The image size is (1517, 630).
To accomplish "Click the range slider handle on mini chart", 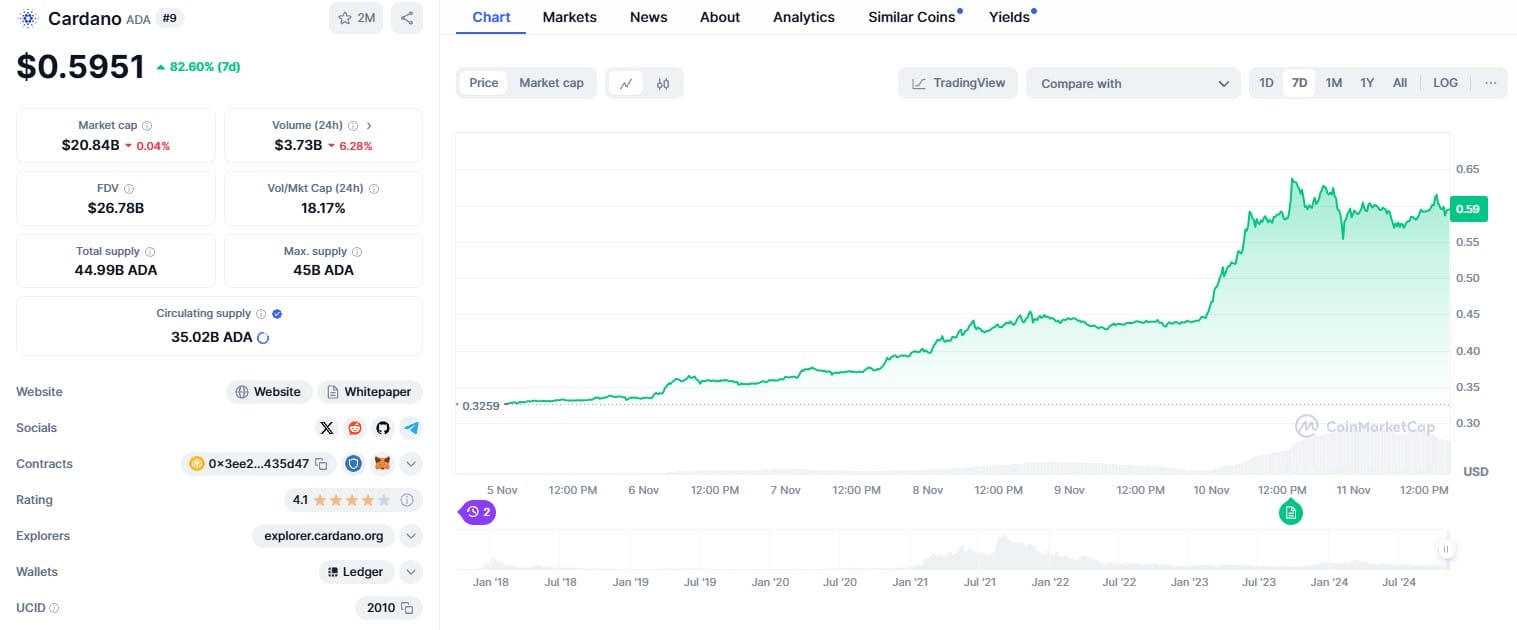I will (x=1446, y=549).
